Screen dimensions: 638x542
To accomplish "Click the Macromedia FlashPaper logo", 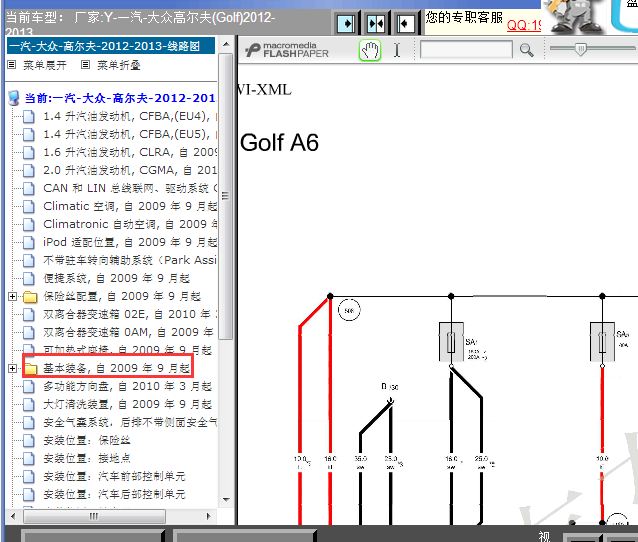I will [286, 50].
